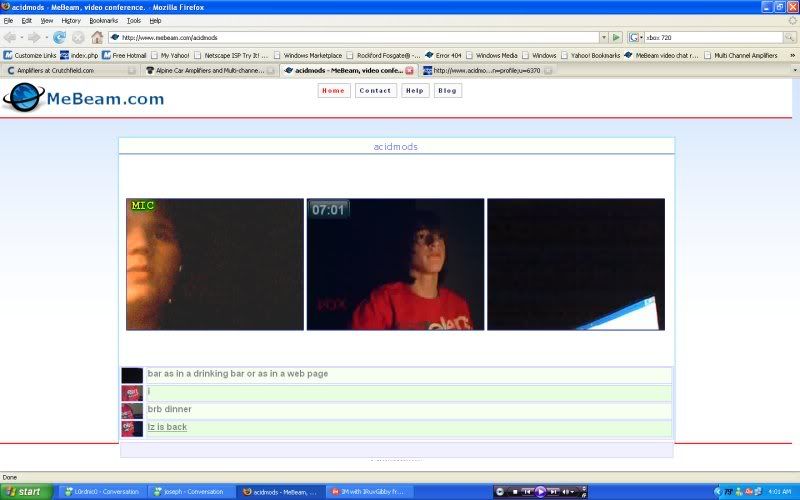Open the Google search engine selector
The height and width of the screenshot is (500, 800).
635,37
